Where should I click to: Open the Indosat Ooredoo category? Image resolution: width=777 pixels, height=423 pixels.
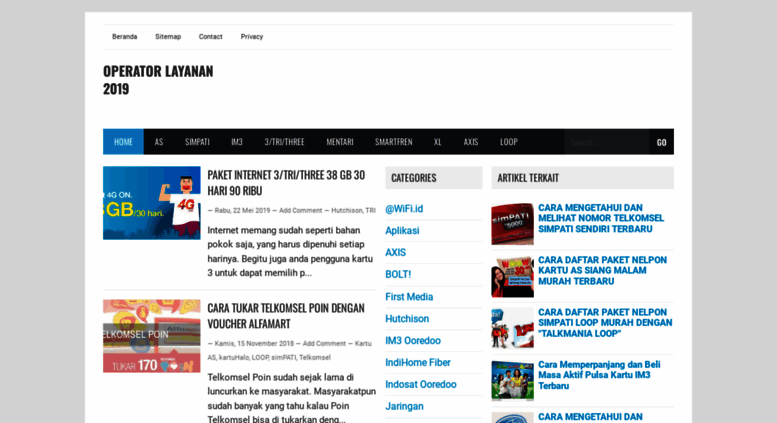point(421,384)
